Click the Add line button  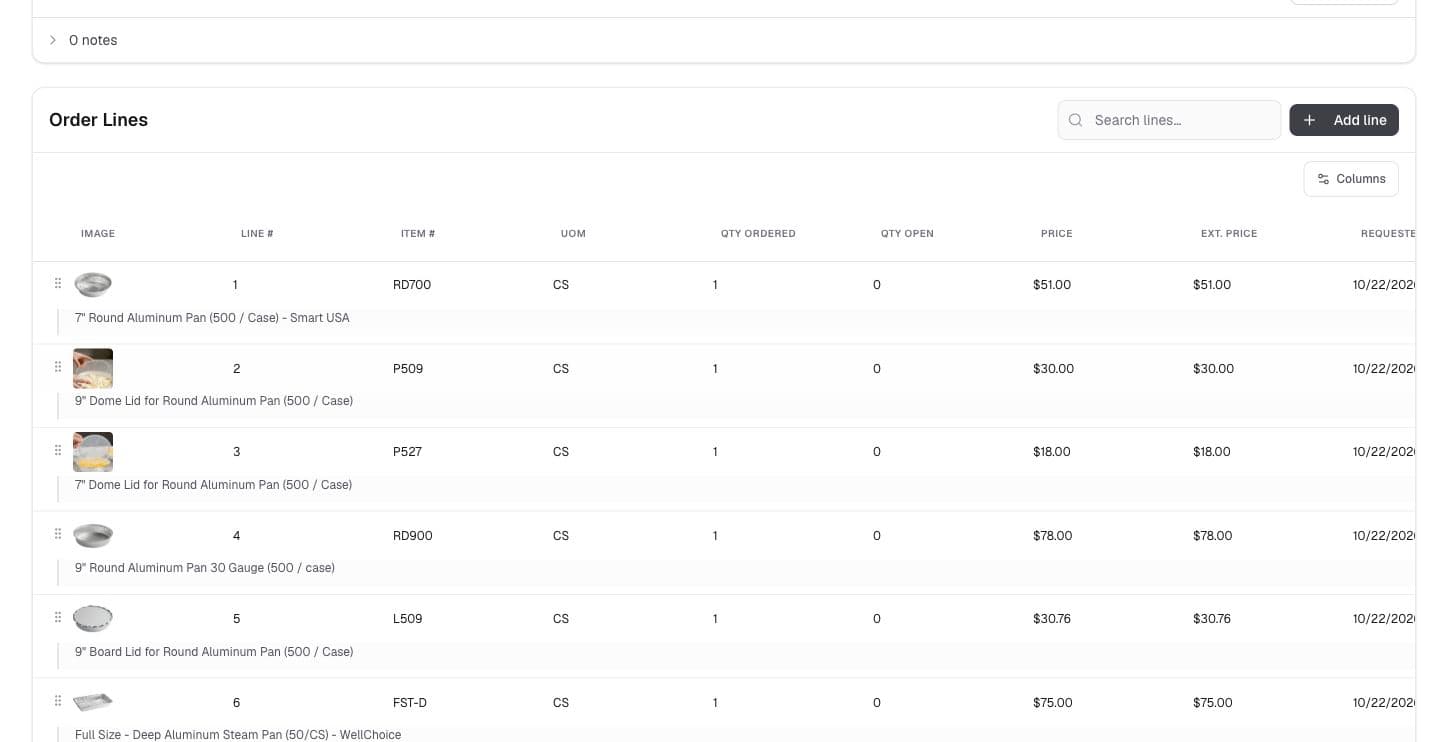(1344, 120)
